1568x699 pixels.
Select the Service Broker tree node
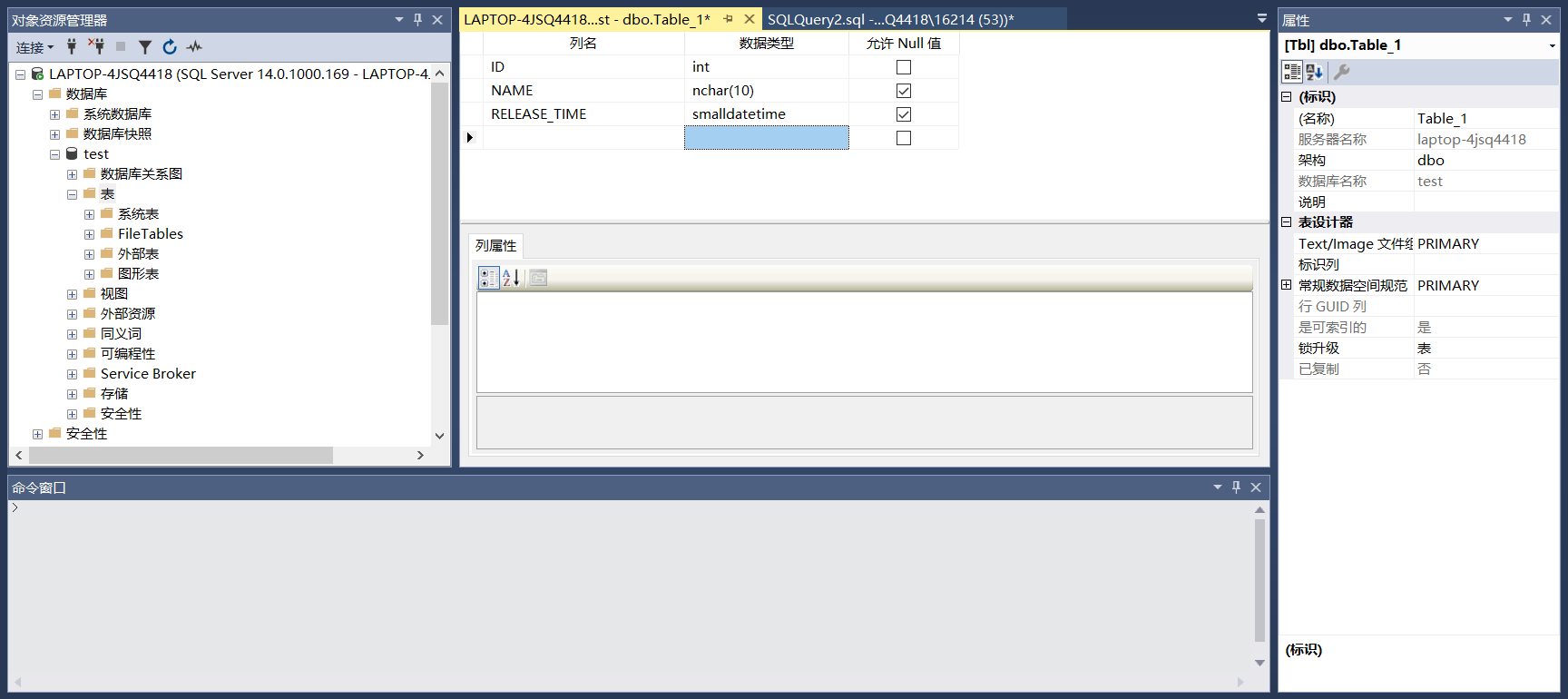click(x=148, y=374)
